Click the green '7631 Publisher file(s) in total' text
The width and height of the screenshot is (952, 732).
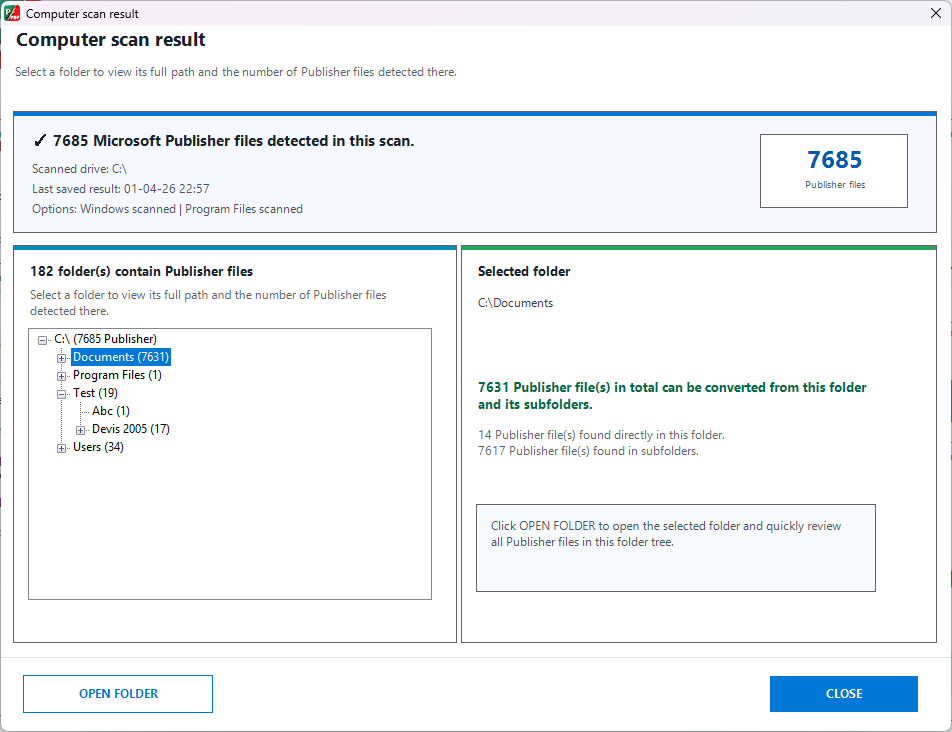click(x=672, y=396)
